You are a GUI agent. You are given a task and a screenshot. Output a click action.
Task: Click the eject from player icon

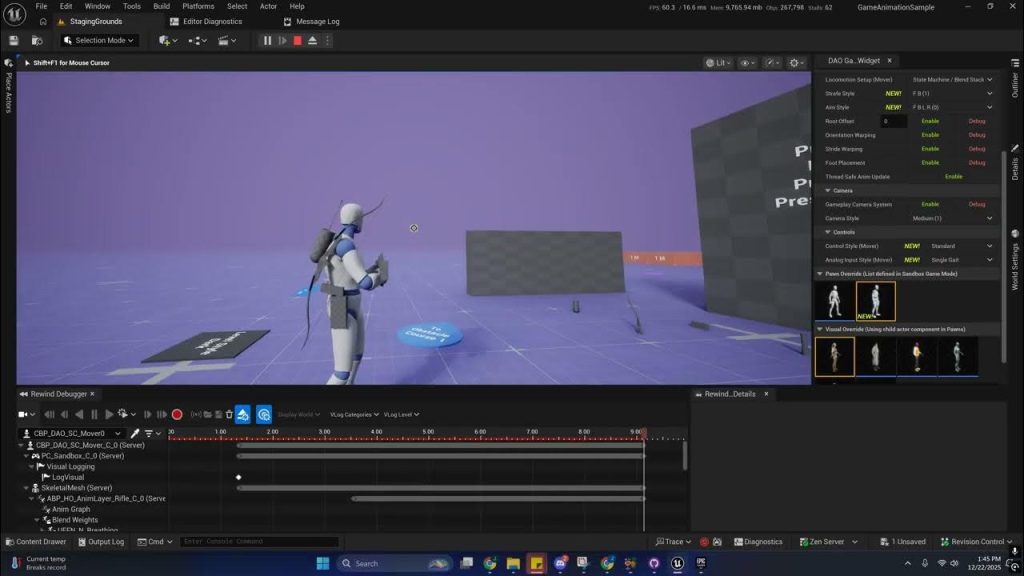click(x=312, y=41)
